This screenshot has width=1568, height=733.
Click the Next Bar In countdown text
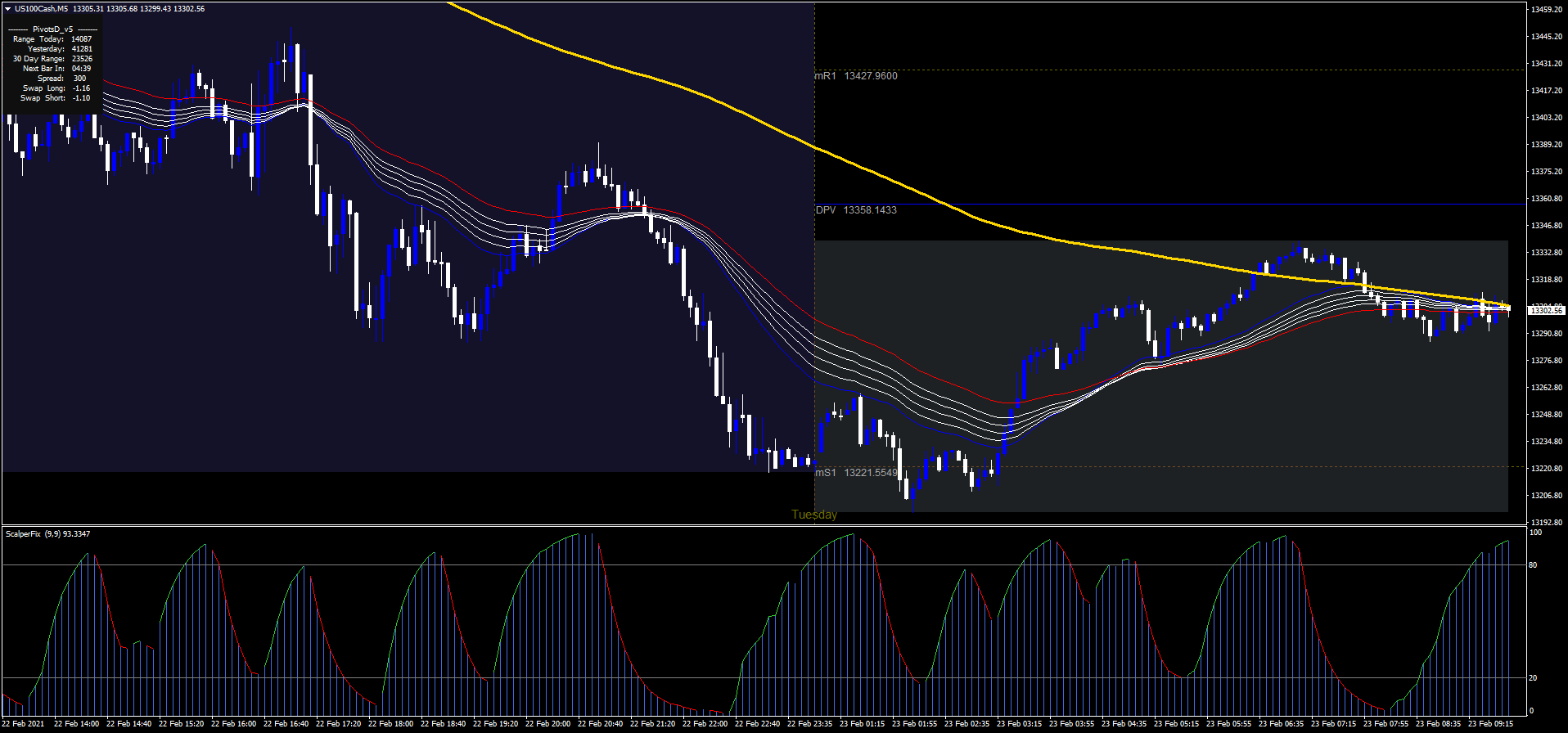56,69
